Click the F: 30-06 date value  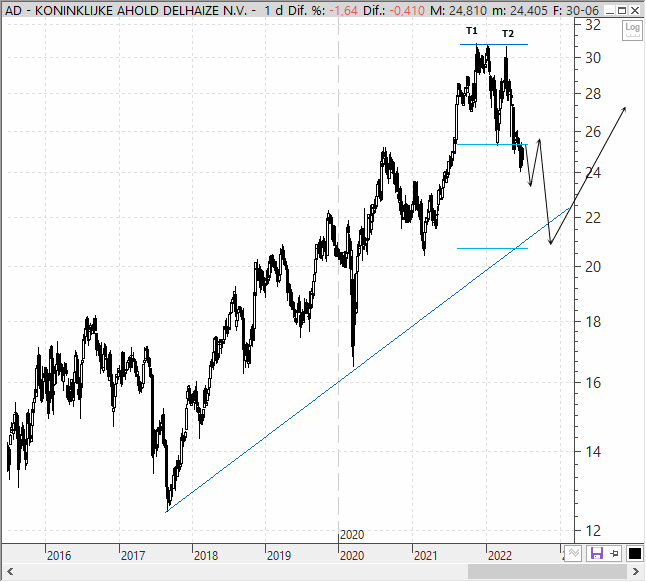pos(576,10)
